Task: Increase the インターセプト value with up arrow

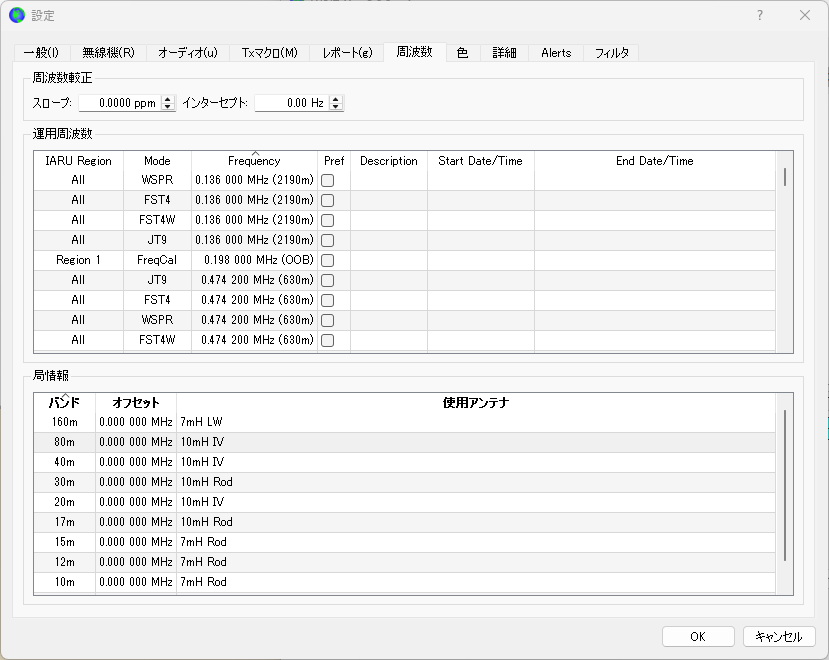Action: 336,99
